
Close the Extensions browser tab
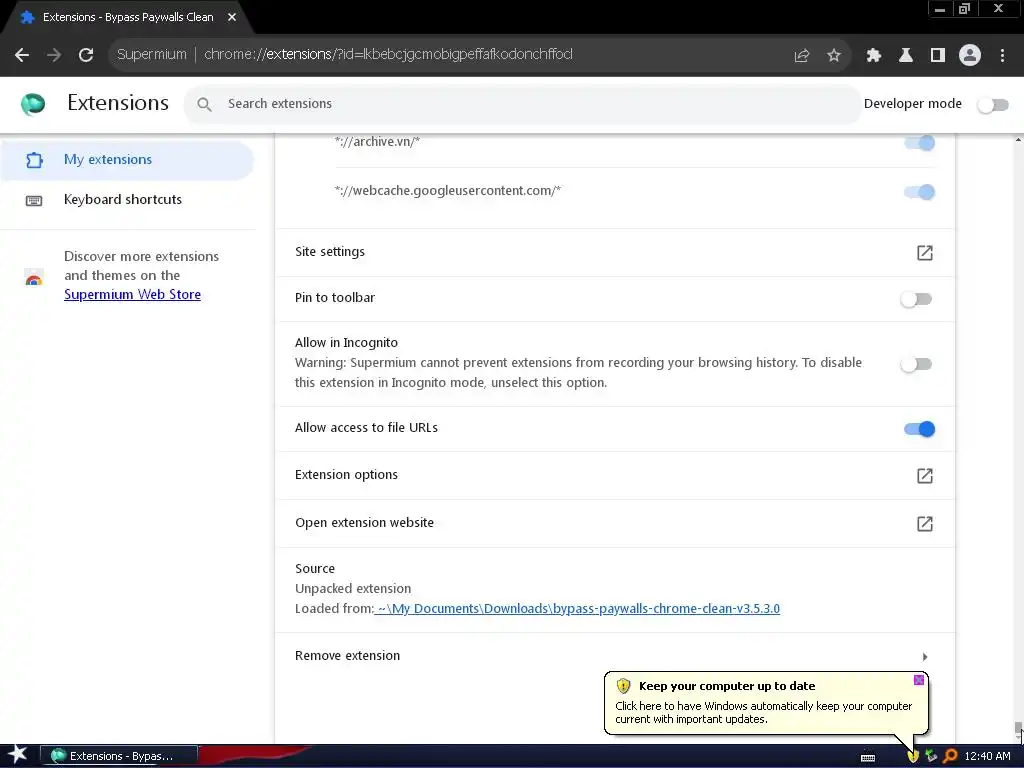point(232,17)
